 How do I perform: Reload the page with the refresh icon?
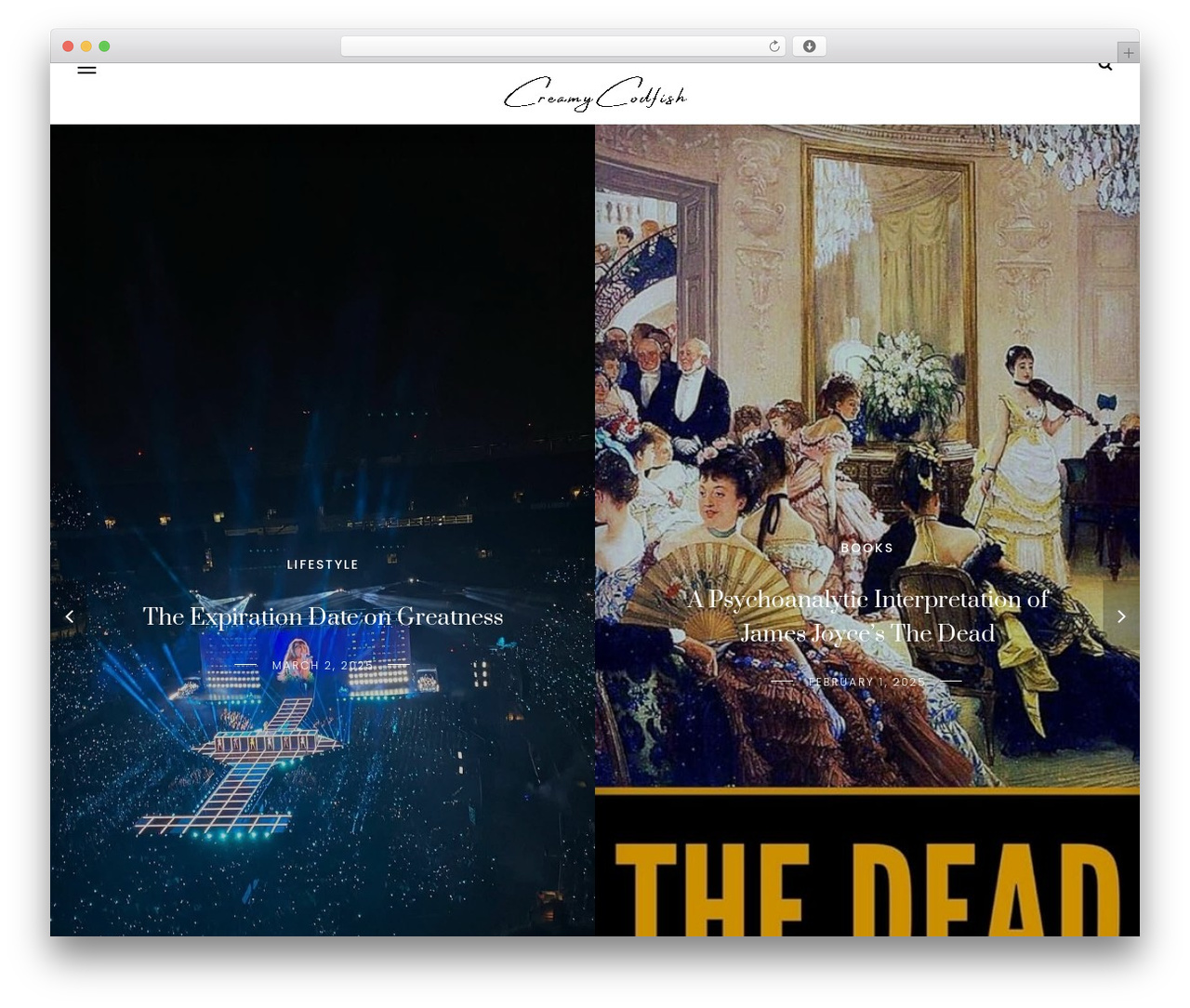click(x=773, y=46)
